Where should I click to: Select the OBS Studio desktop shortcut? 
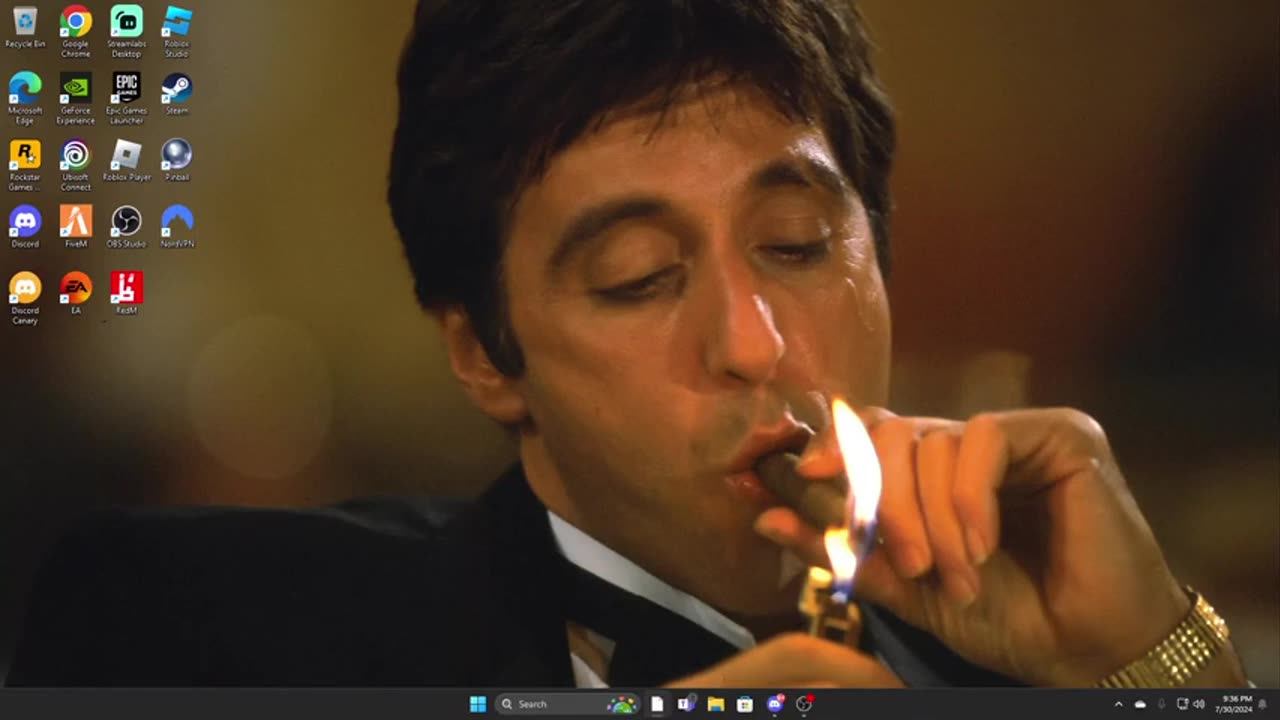(x=126, y=226)
